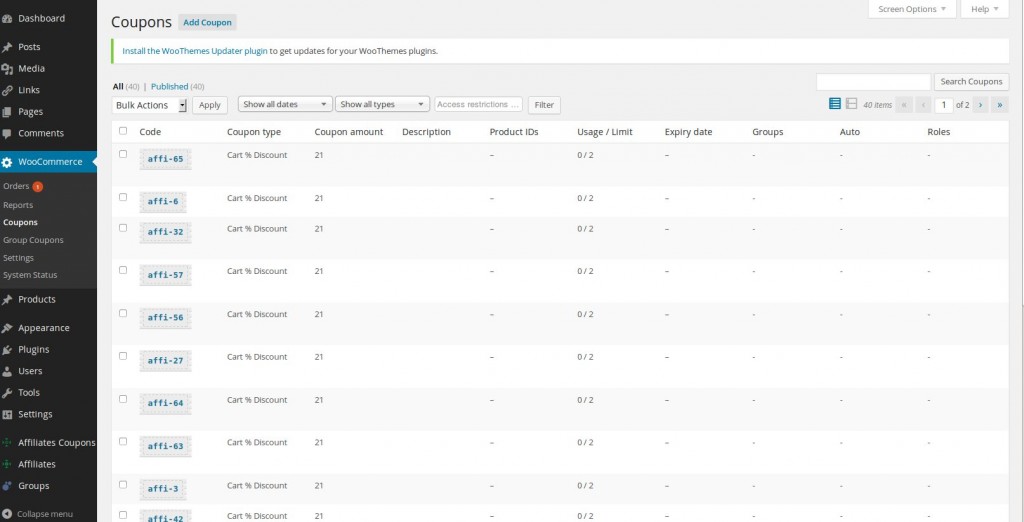Viewport: 1024px width, 522px height.
Task: Open the WooThemes Updater plugin link
Action: tap(194, 50)
